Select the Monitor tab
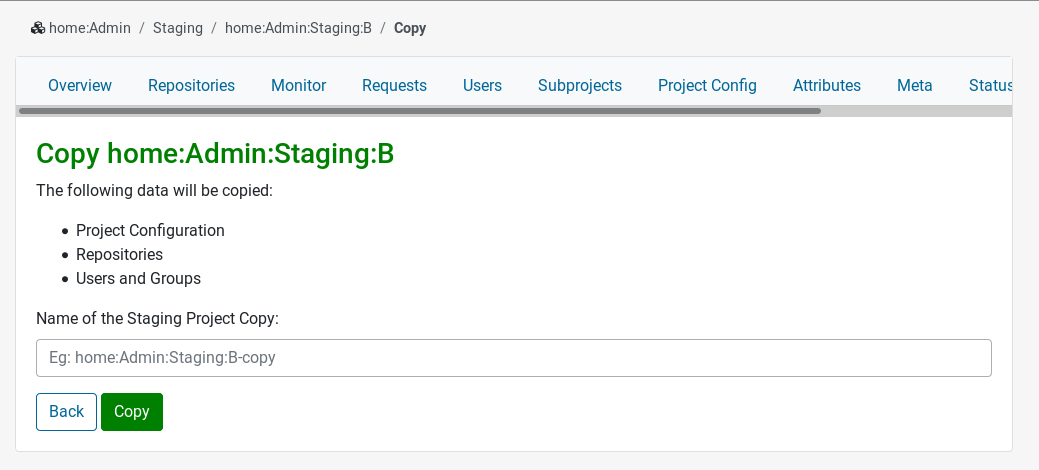The height and width of the screenshot is (470, 1039). 299,86
